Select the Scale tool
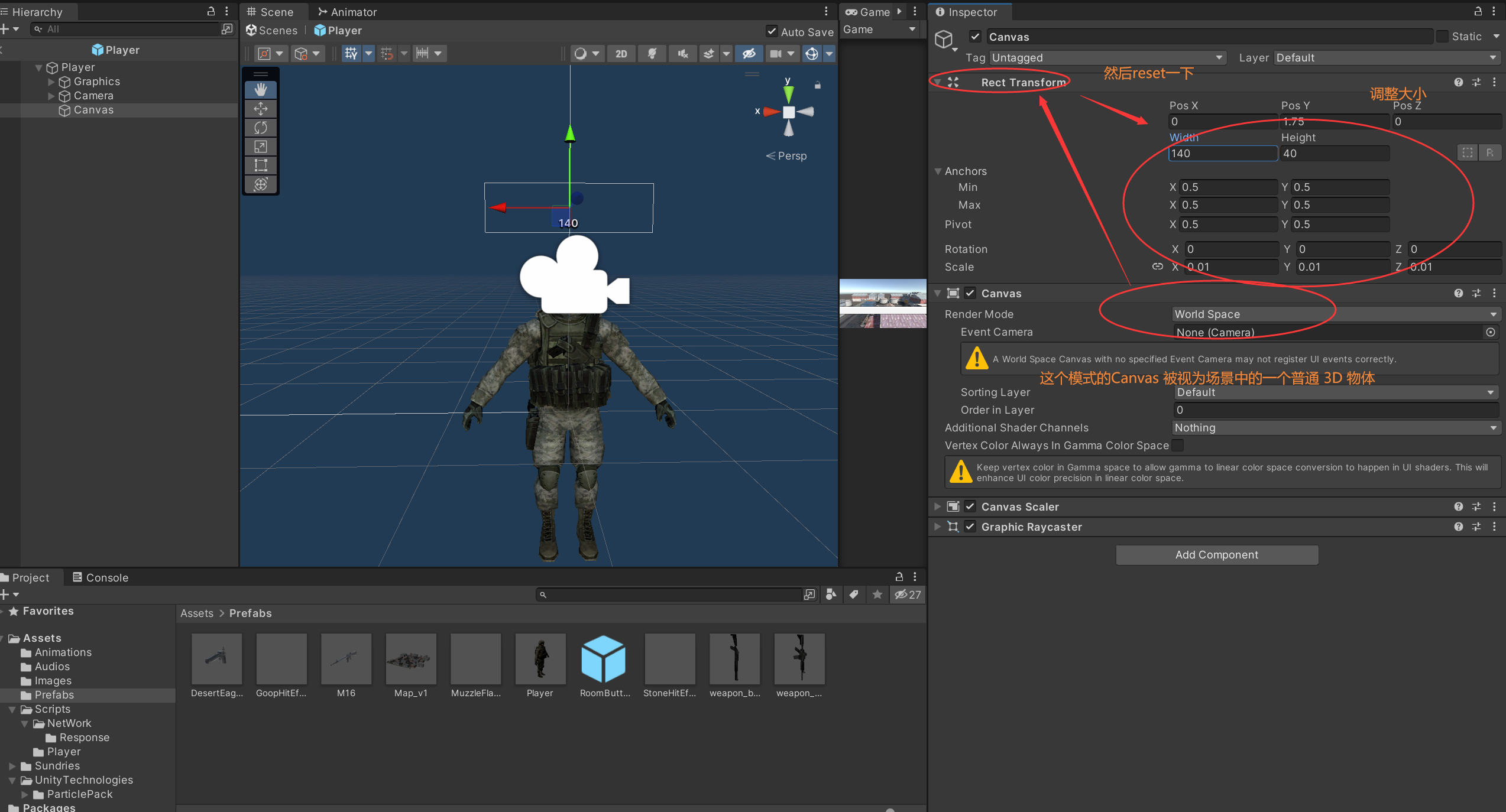The width and height of the screenshot is (1506, 812). pyautogui.click(x=261, y=147)
